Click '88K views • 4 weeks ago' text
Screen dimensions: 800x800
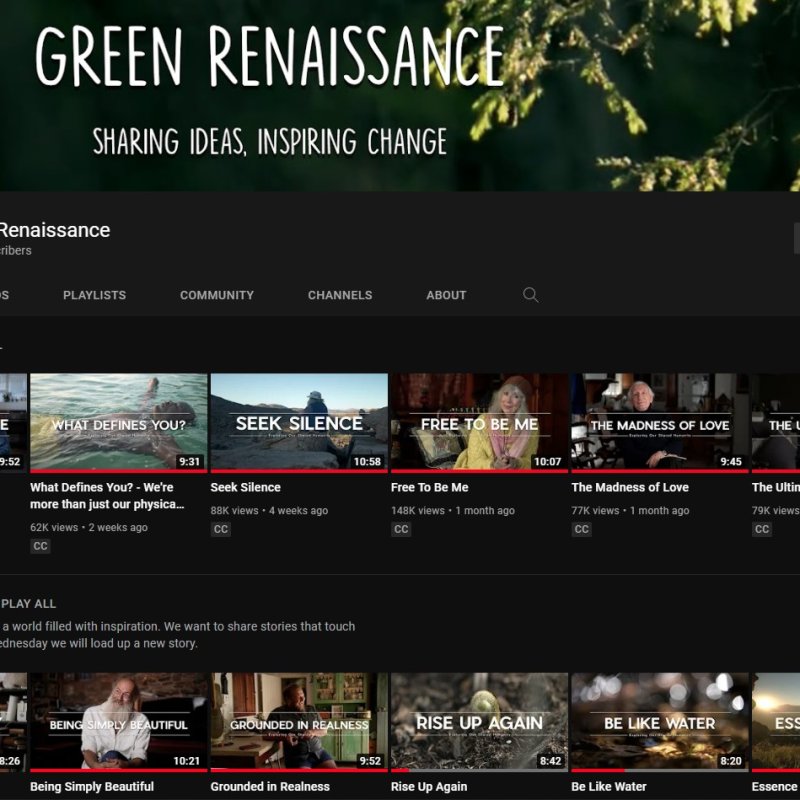point(269,510)
